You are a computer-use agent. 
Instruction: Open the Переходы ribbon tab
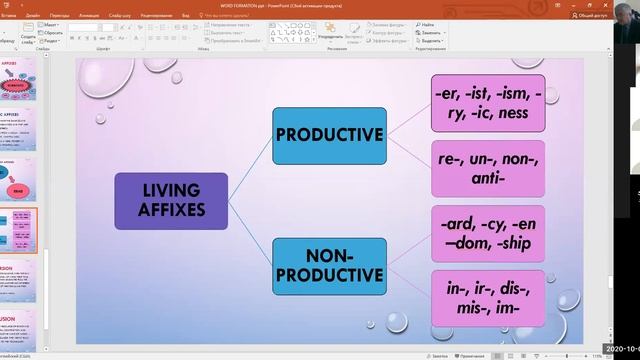click(60, 16)
